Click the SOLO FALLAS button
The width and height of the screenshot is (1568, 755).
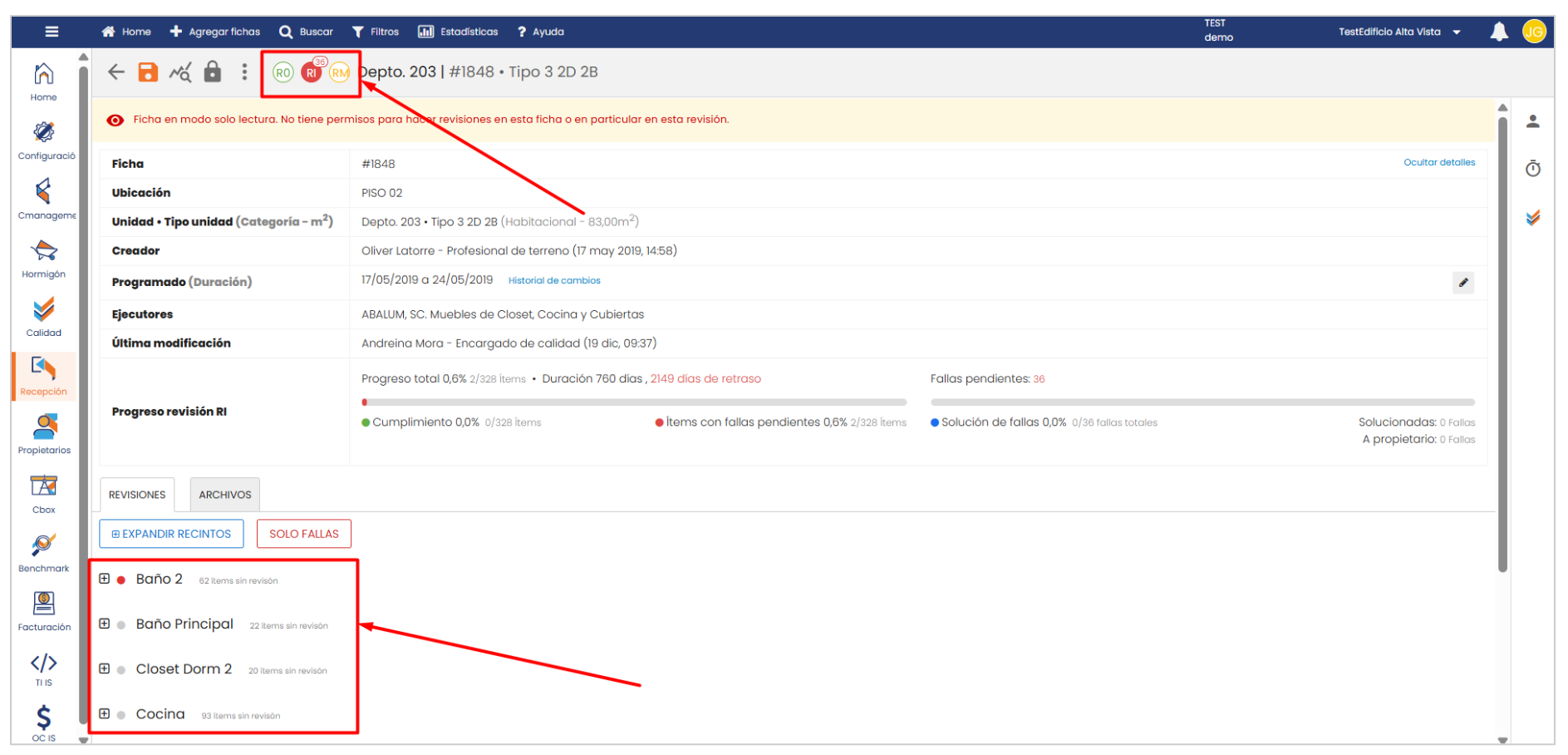point(303,534)
